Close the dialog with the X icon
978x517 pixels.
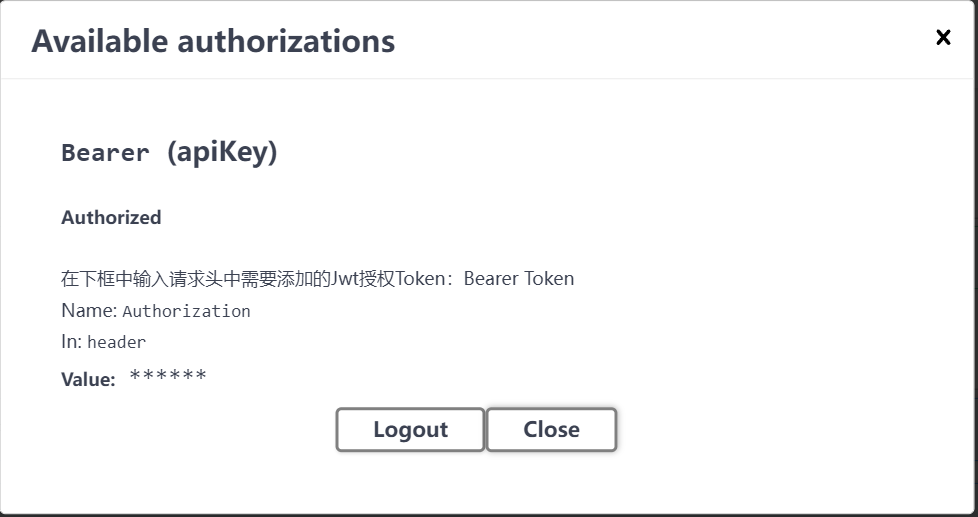pos(942,38)
